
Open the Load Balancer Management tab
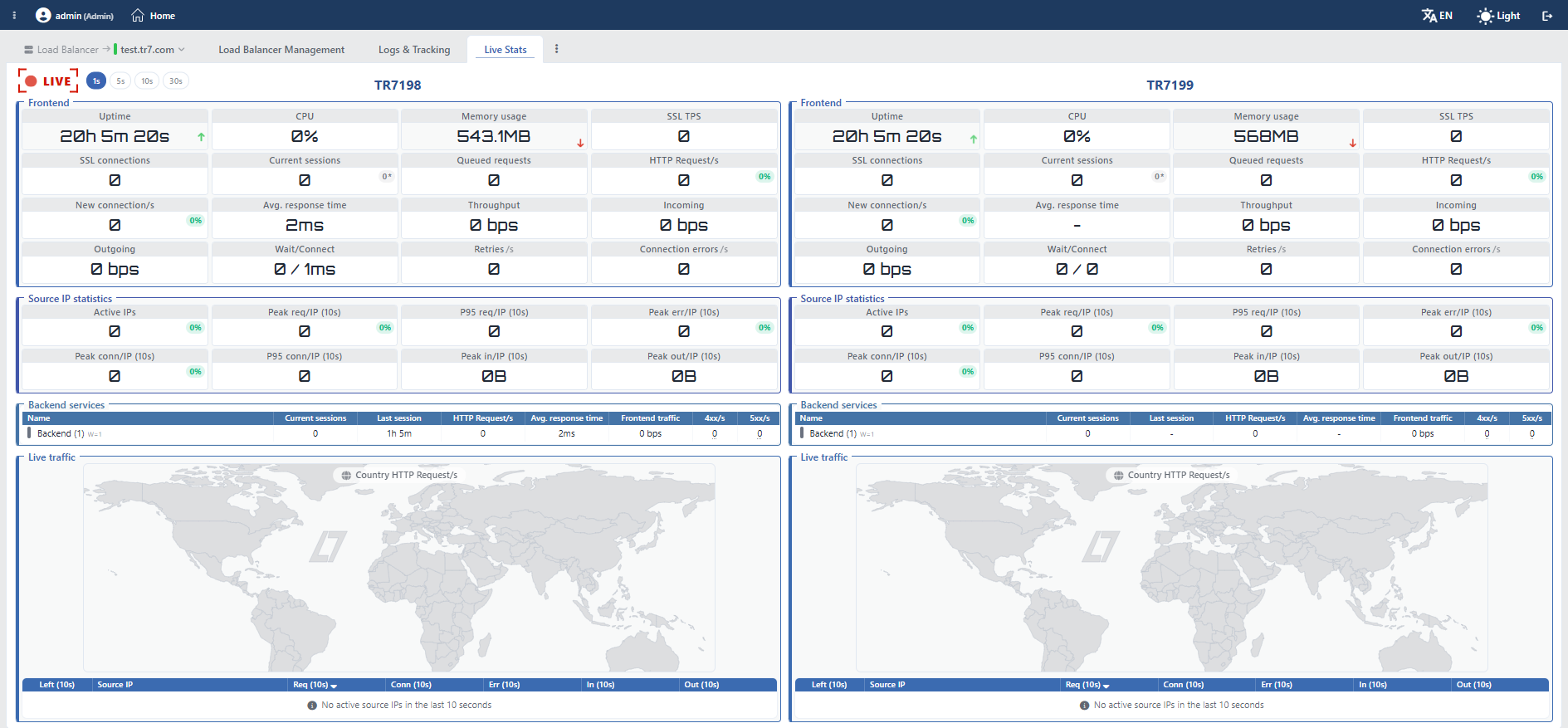coord(281,50)
